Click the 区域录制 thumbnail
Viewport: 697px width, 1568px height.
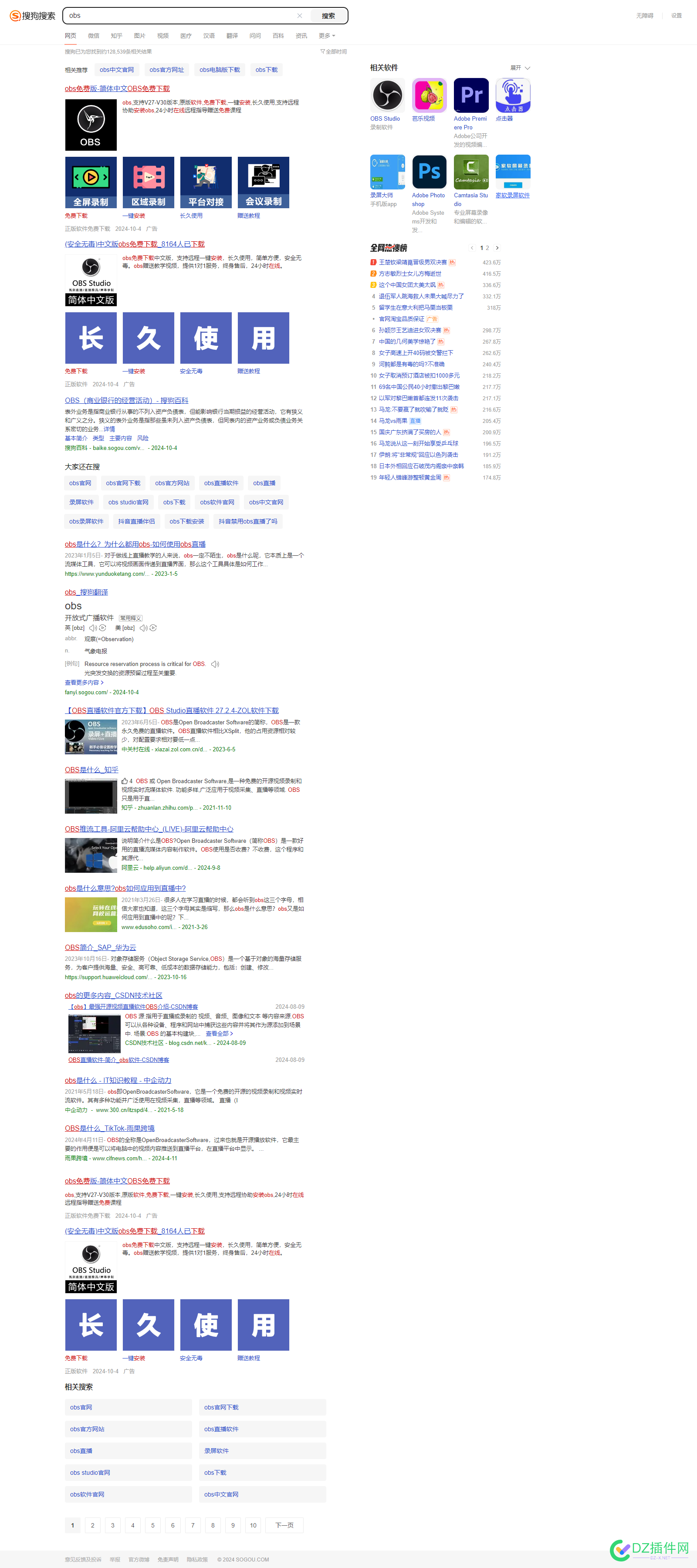[x=149, y=182]
